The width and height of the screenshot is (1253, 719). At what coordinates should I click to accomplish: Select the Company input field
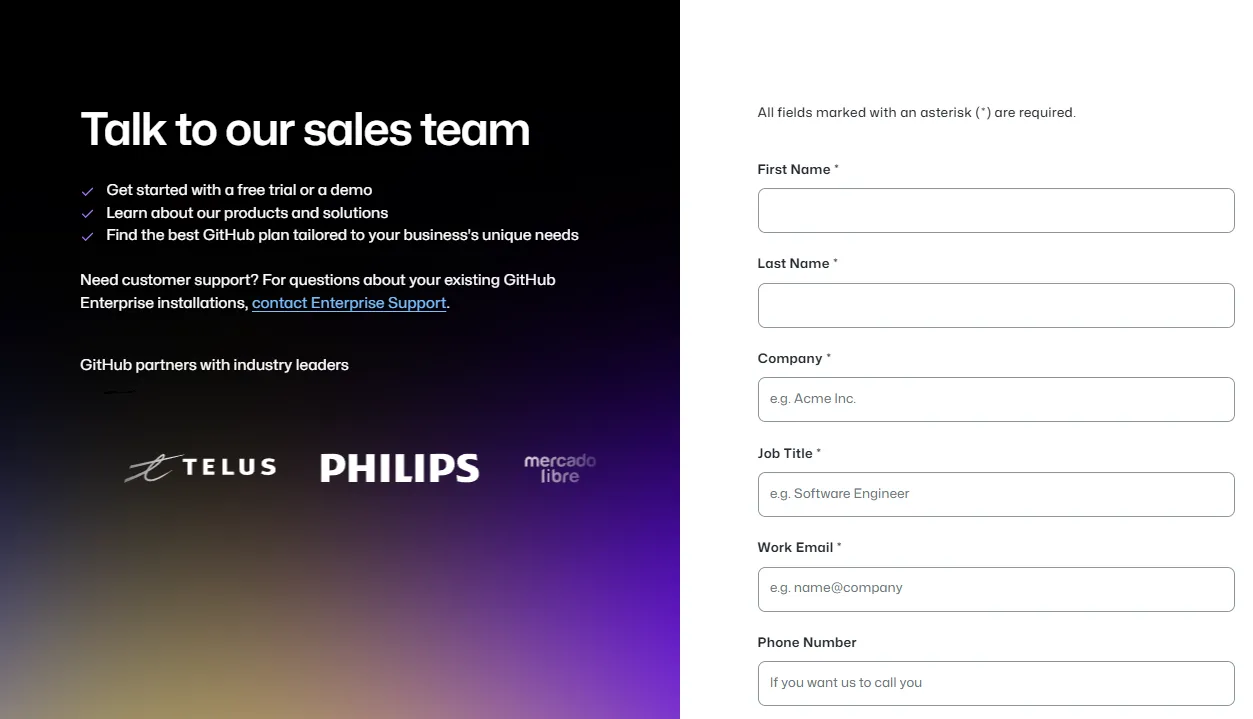[x=996, y=399]
